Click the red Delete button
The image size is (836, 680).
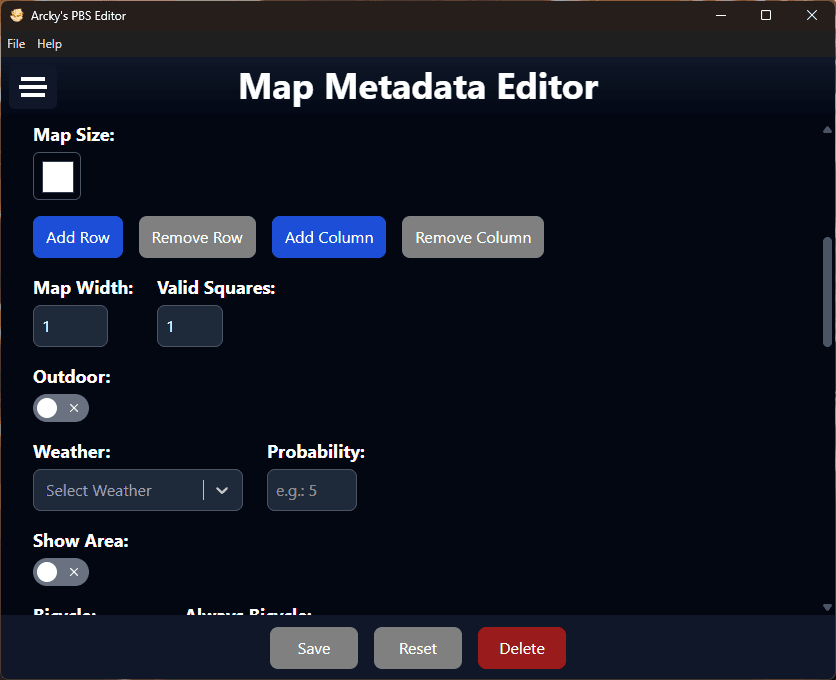pyautogui.click(x=521, y=648)
